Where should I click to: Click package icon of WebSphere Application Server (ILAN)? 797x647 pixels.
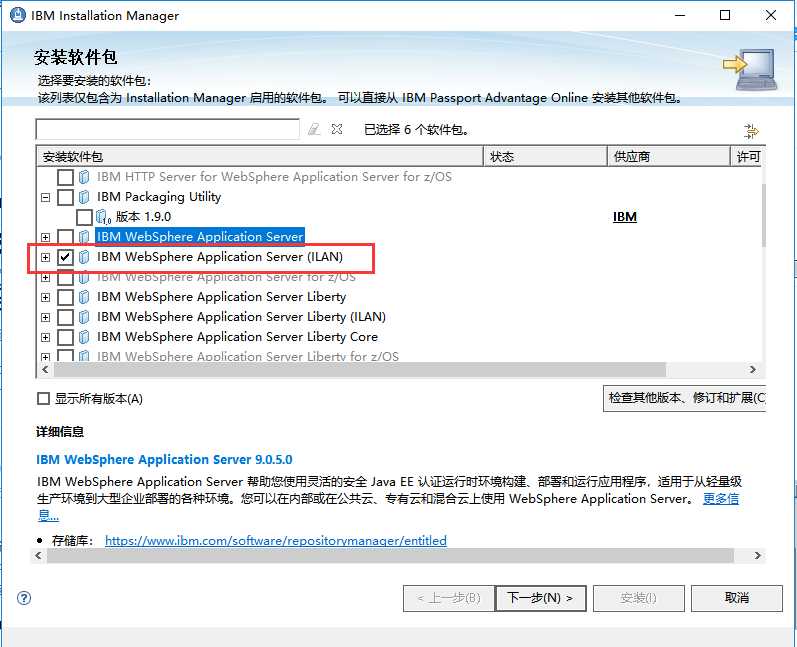84,257
